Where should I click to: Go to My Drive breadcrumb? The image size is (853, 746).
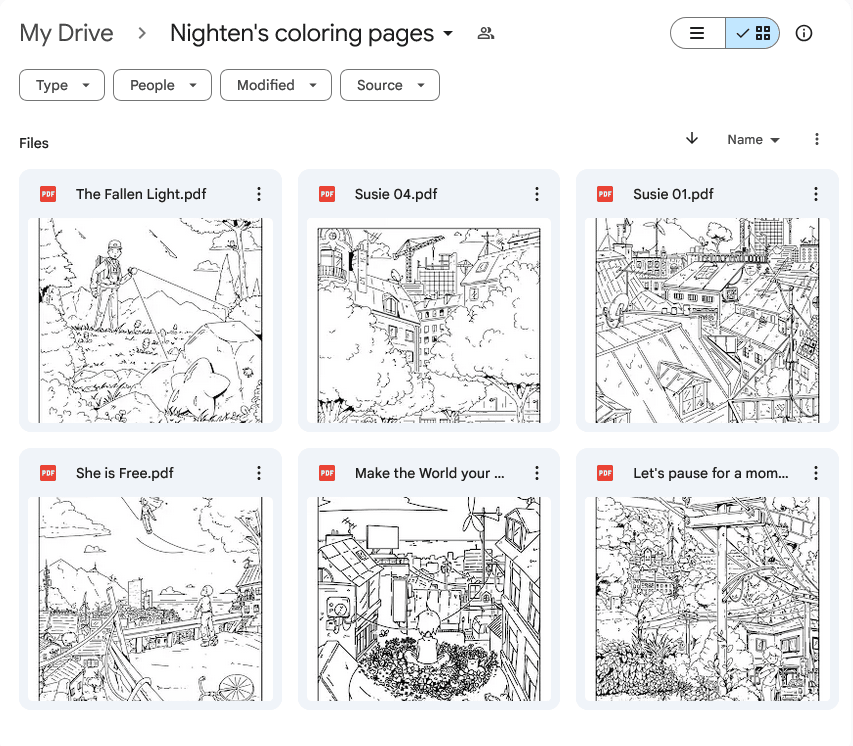[66, 33]
